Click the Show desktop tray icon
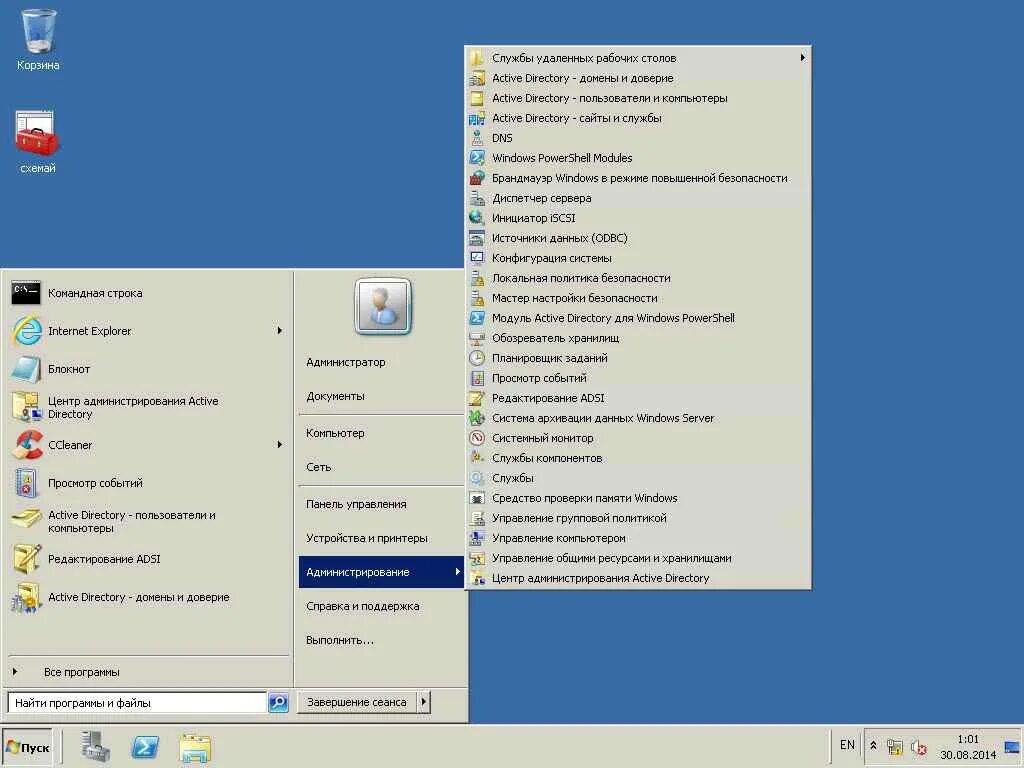 1012,746
